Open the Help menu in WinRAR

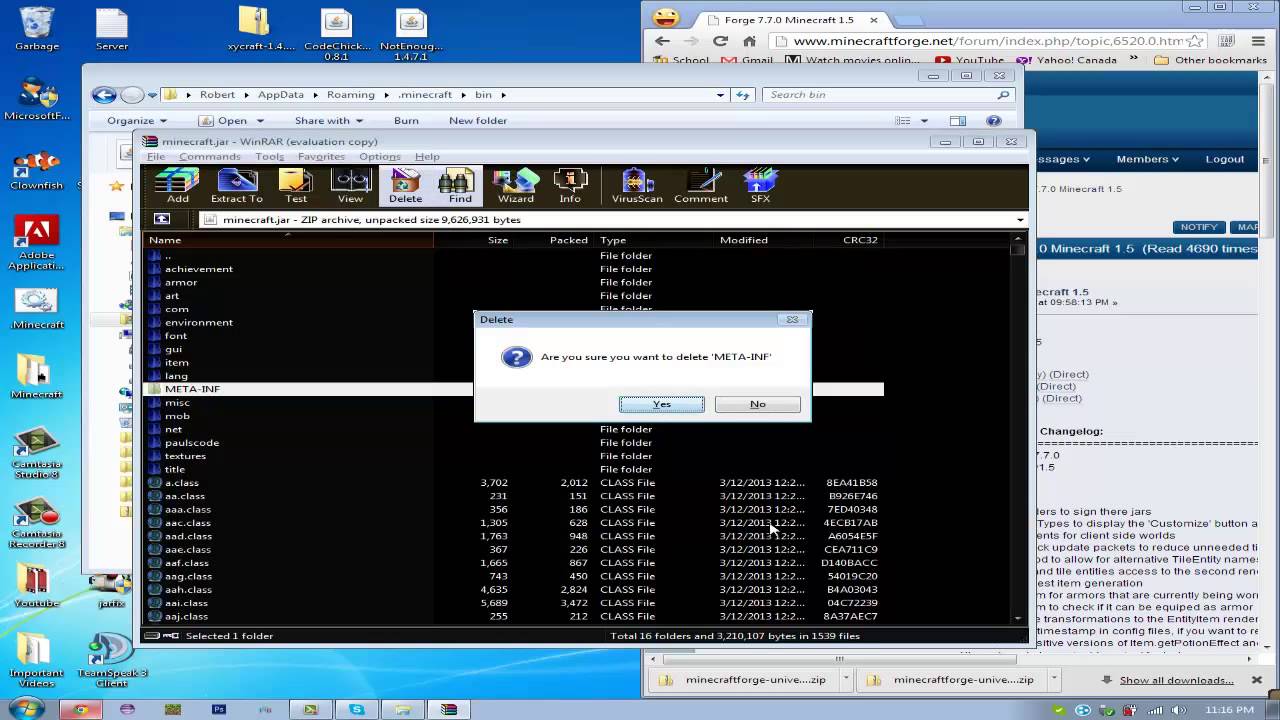pyautogui.click(x=427, y=157)
